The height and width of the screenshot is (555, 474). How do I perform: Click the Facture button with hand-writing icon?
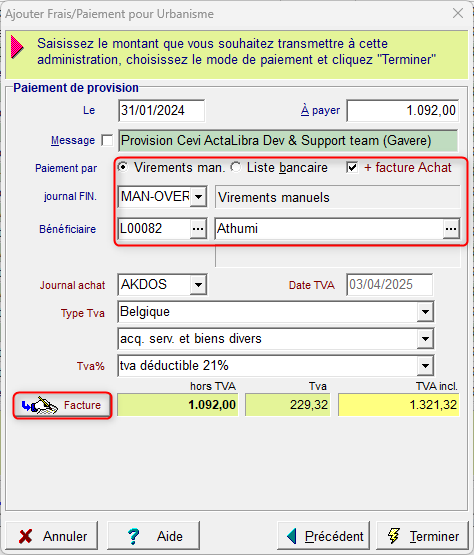[x=62, y=405]
